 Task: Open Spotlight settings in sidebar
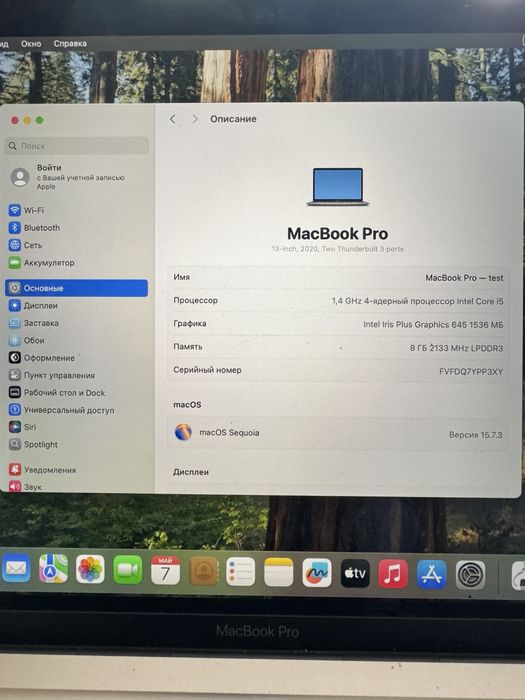(x=33, y=444)
